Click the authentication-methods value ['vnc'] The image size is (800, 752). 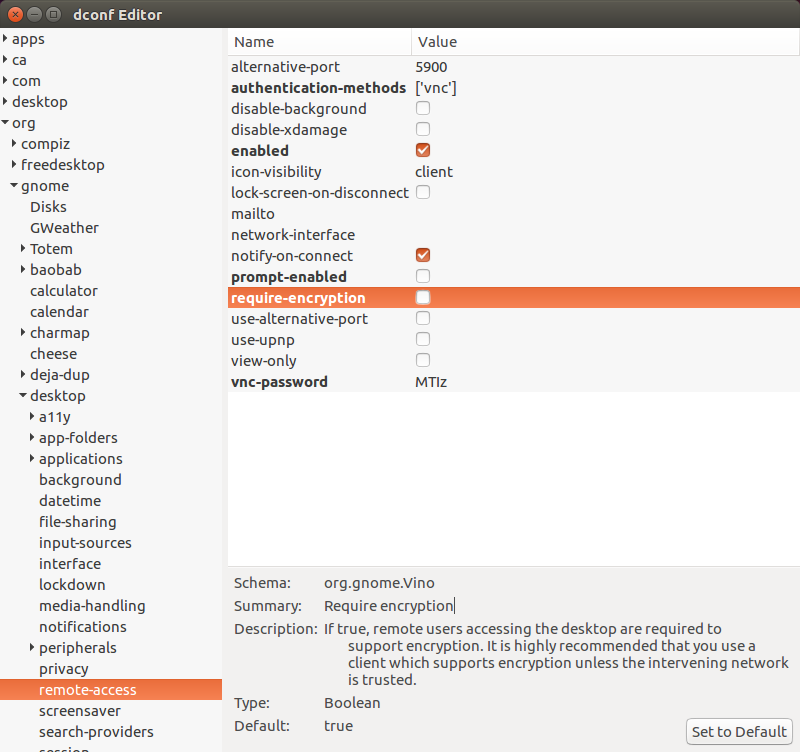point(436,88)
